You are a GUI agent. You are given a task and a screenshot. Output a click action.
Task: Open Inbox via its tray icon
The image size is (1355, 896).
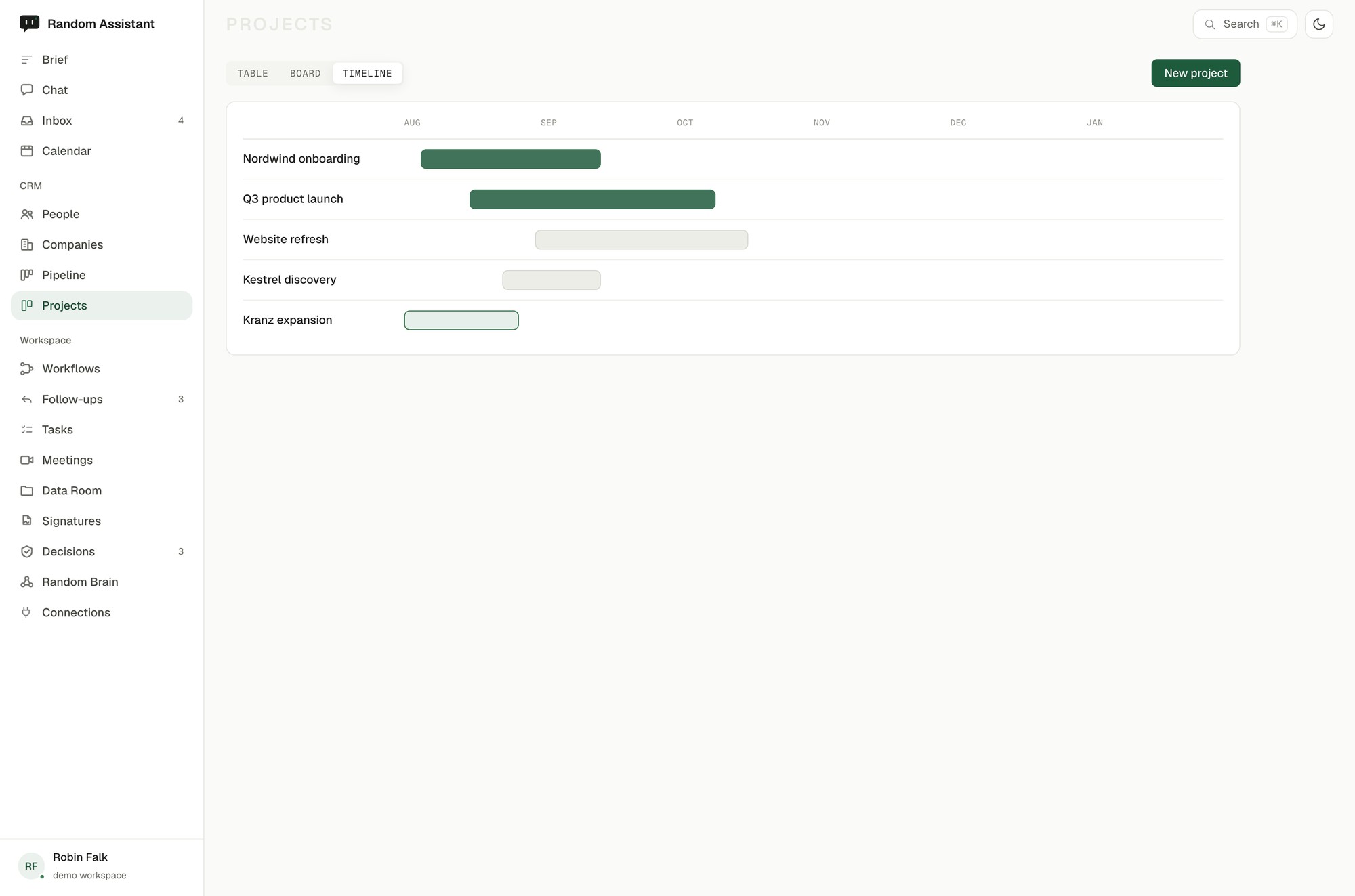click(x=26, y=121)
